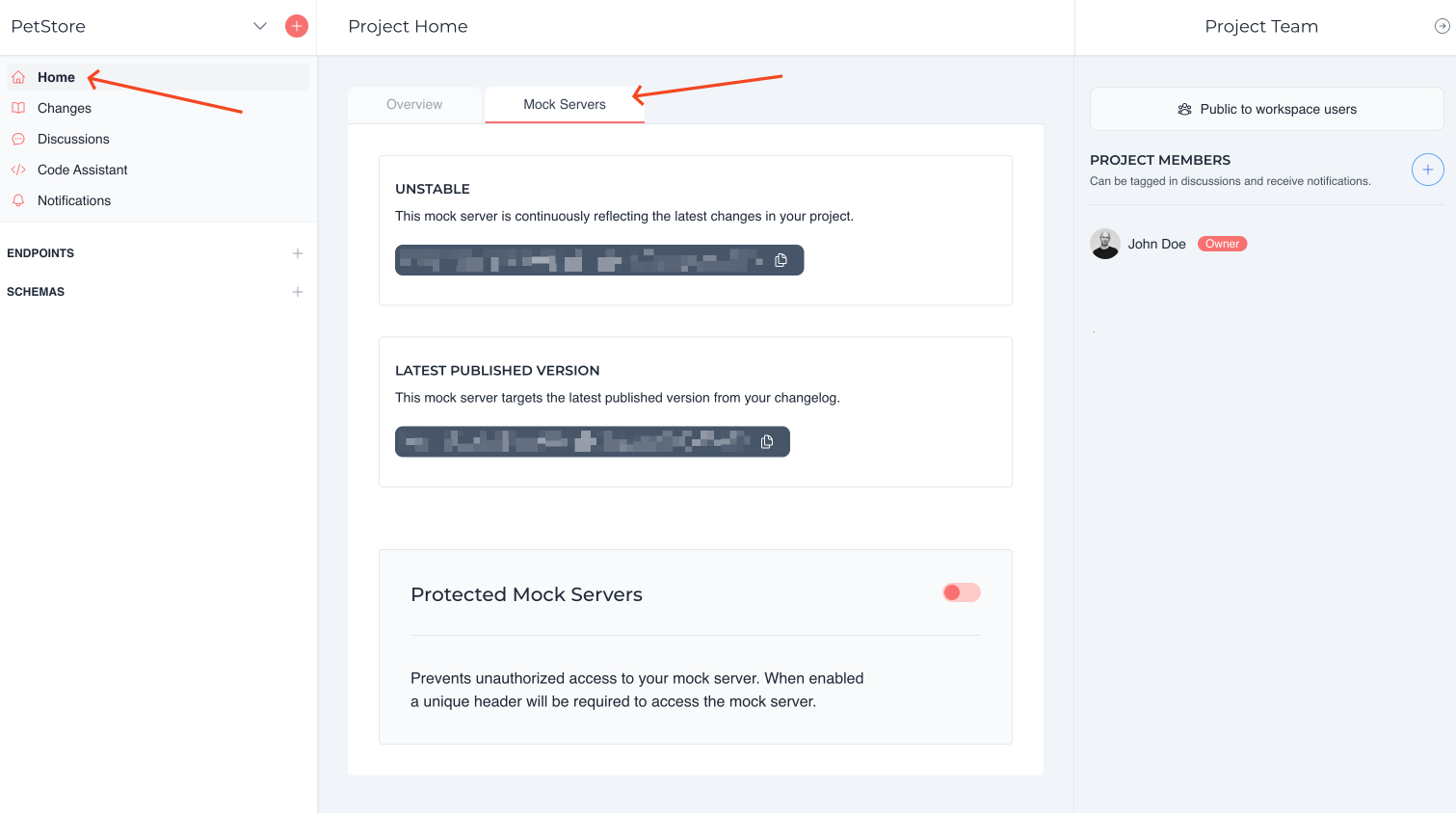Image resolution: width=1456 pixels, height=813 pixels.
Task: Enable the Protected Mock Servers toggle
Action: point(961,592)
